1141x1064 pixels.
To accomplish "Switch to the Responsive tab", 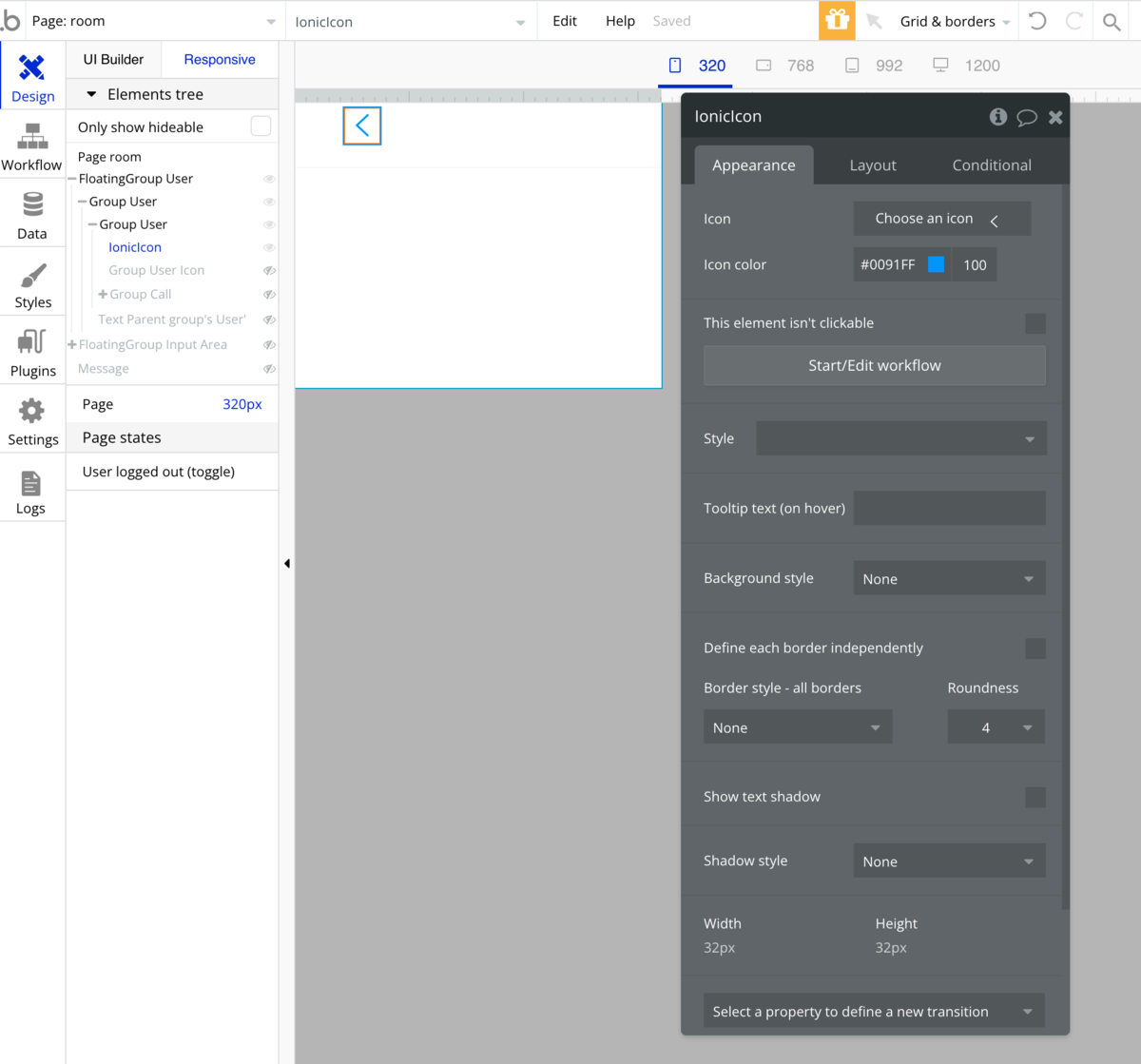I will (x=219, y=59).
